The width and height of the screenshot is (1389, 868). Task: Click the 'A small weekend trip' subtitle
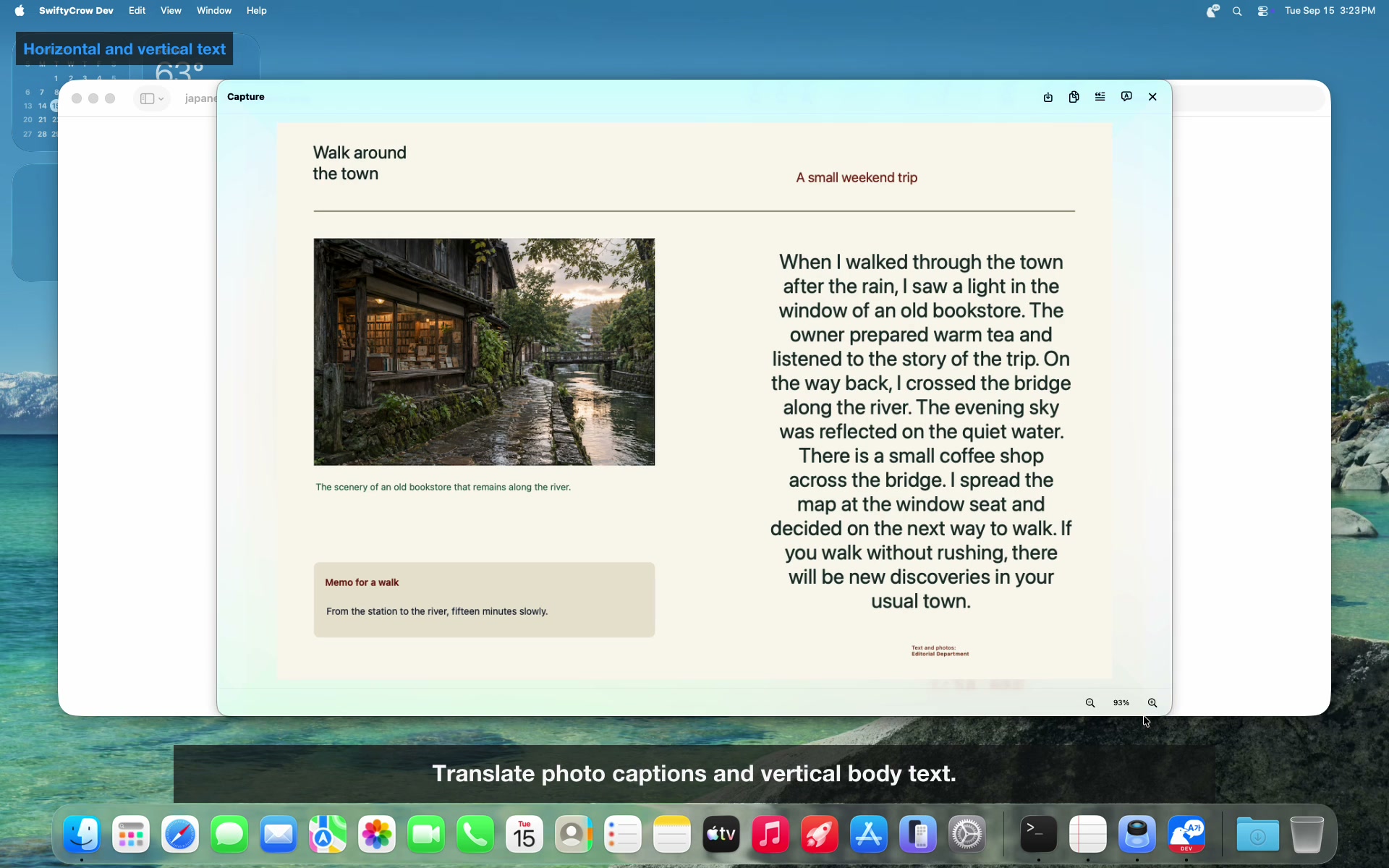click(857, 177)
